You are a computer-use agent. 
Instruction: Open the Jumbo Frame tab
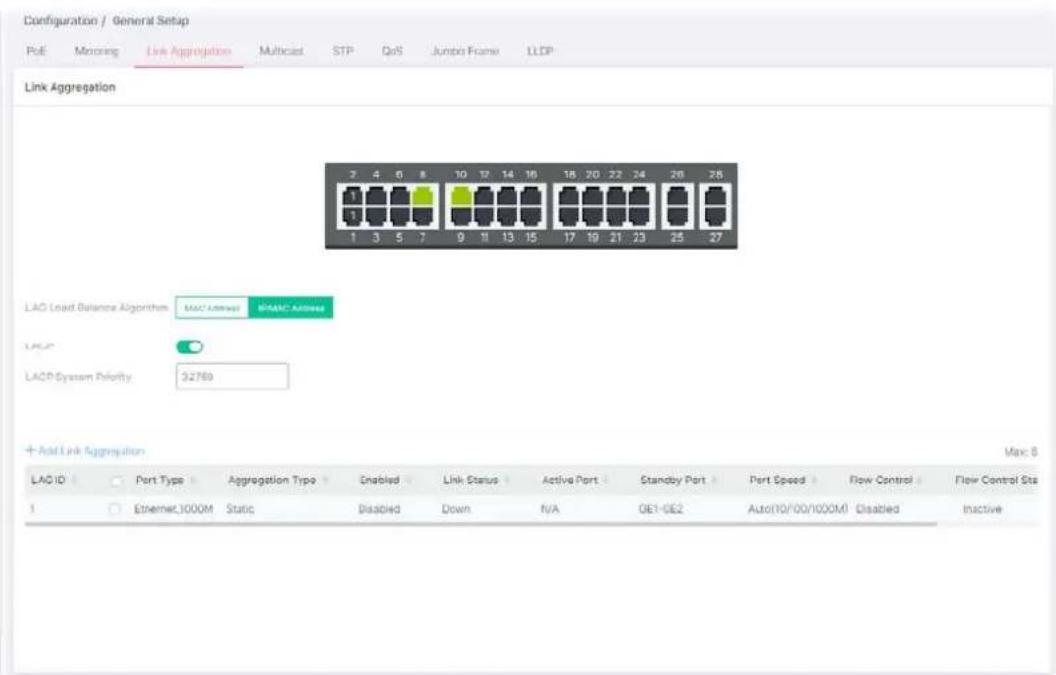[465, 51]
